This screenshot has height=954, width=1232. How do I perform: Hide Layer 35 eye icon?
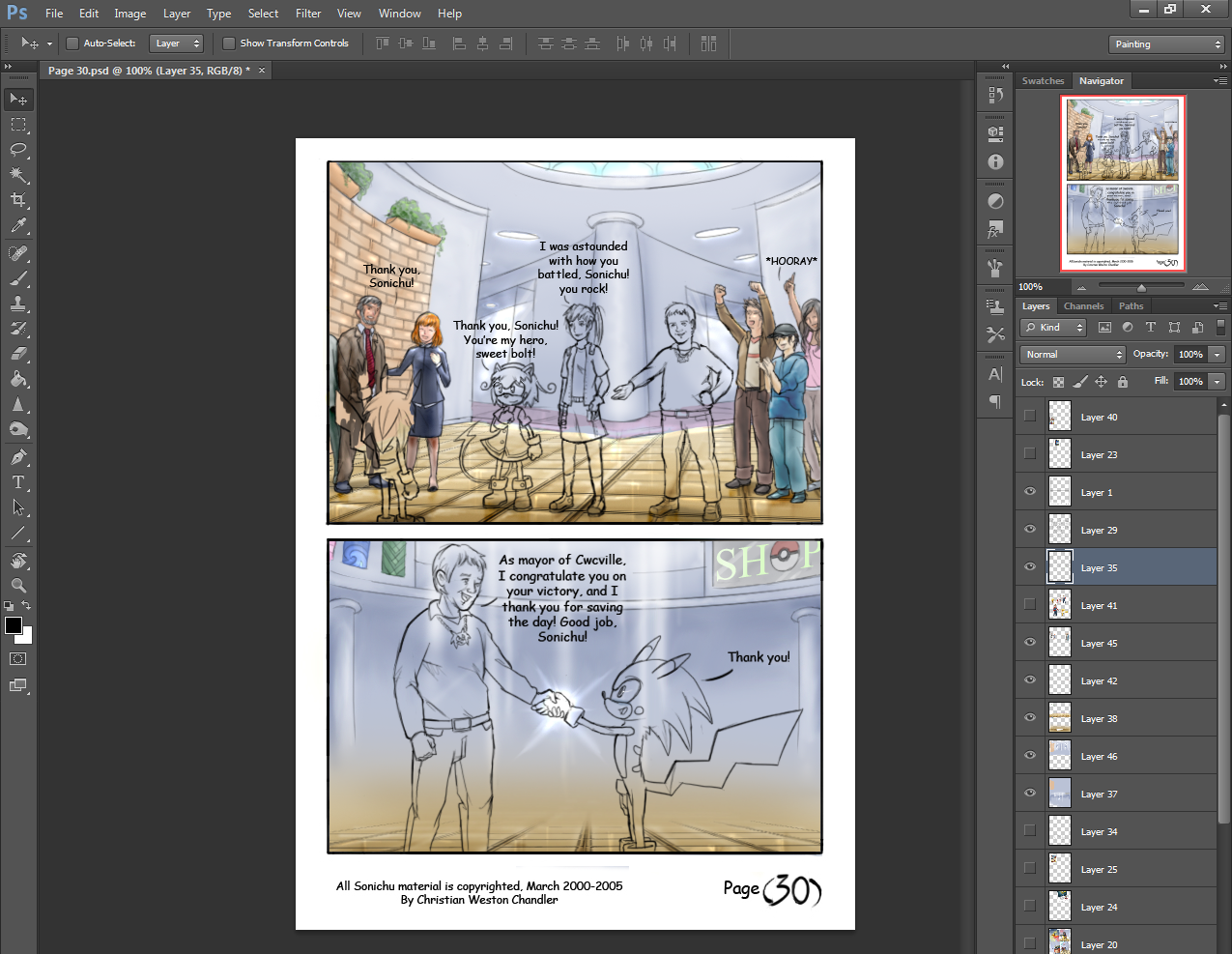pyautogui.click(x=1030, y=567)
